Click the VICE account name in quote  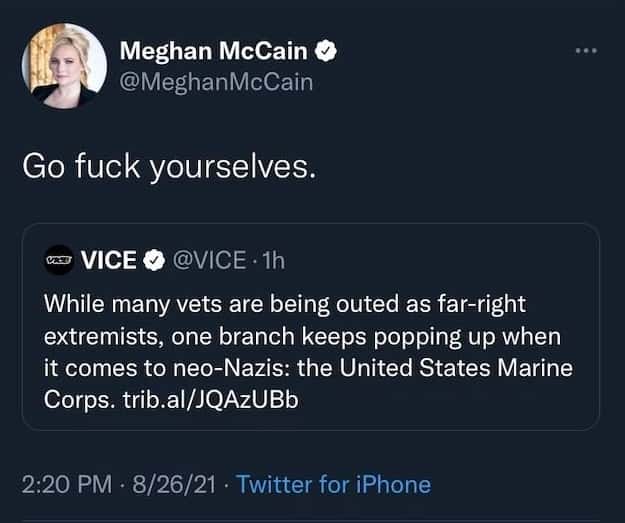[x=108, y=261]
